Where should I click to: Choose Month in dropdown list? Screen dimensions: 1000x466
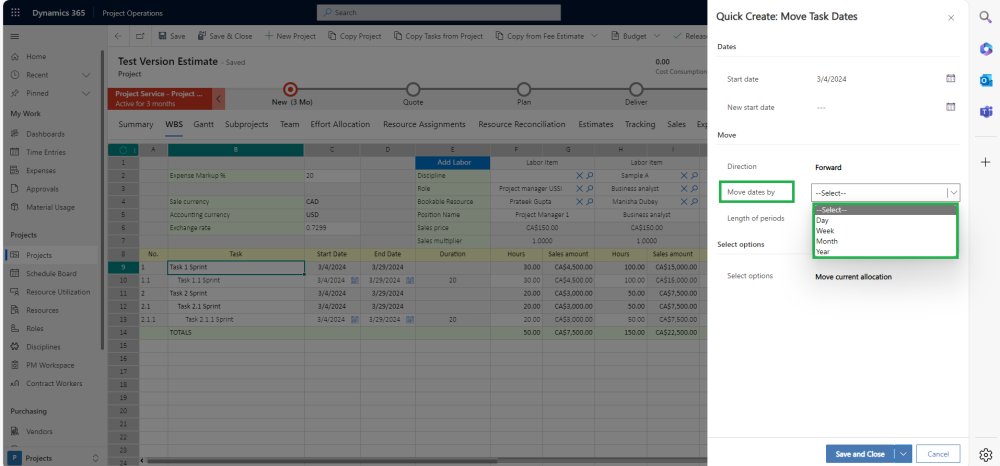pyautogui.click(x=885, y=242)
